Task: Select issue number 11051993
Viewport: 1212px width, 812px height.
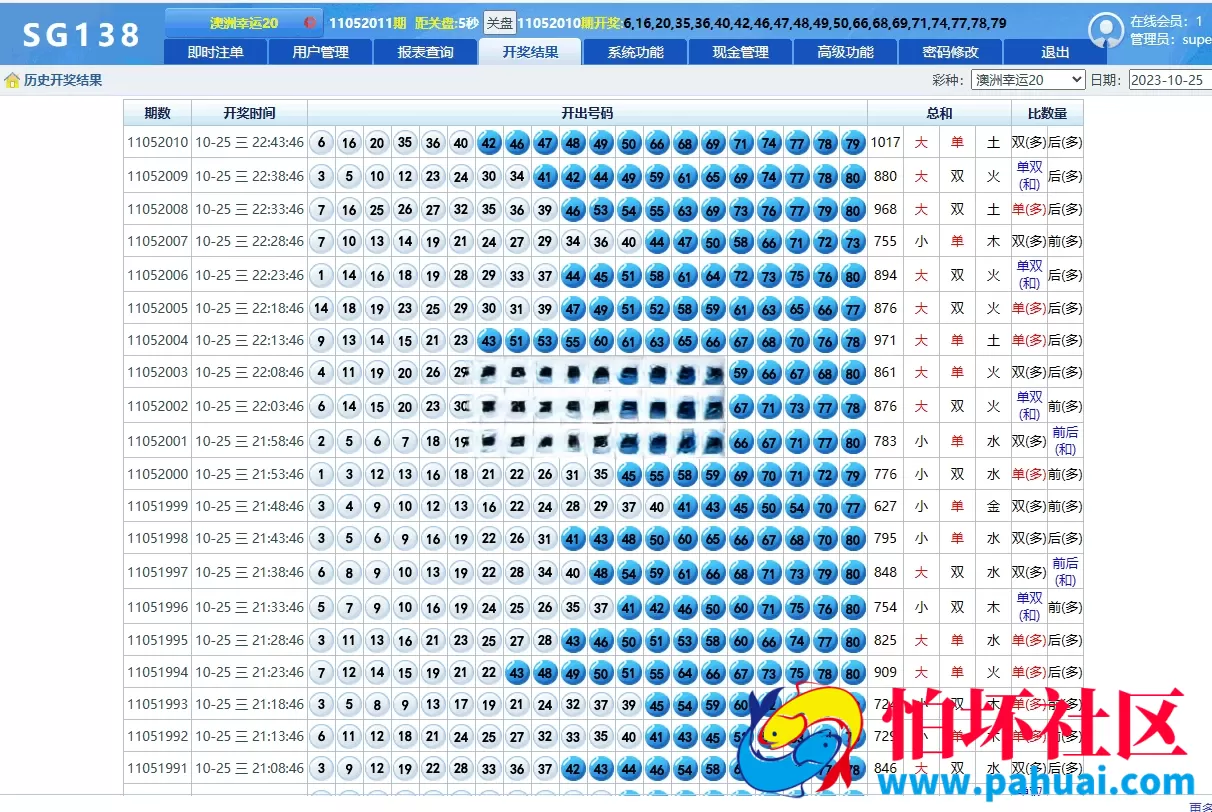Action: pyautogui.click(x=157, y=704)
